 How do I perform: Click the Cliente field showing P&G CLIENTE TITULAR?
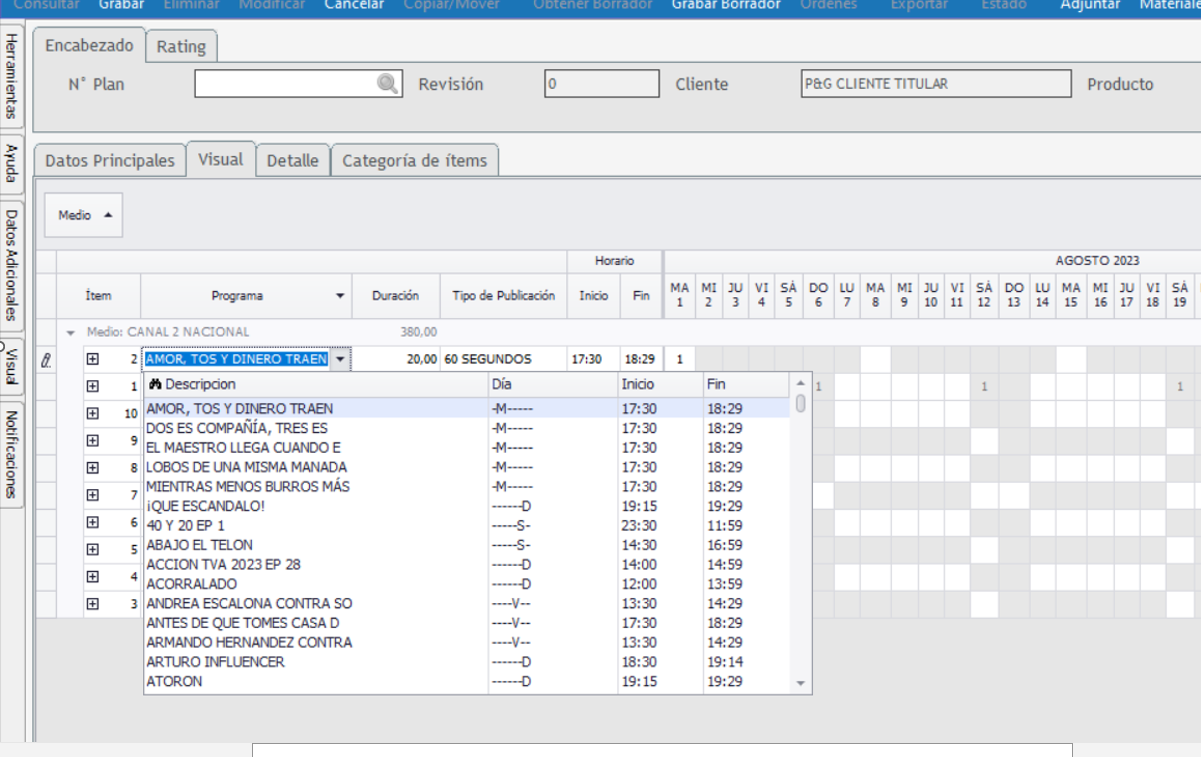[935, 84]
